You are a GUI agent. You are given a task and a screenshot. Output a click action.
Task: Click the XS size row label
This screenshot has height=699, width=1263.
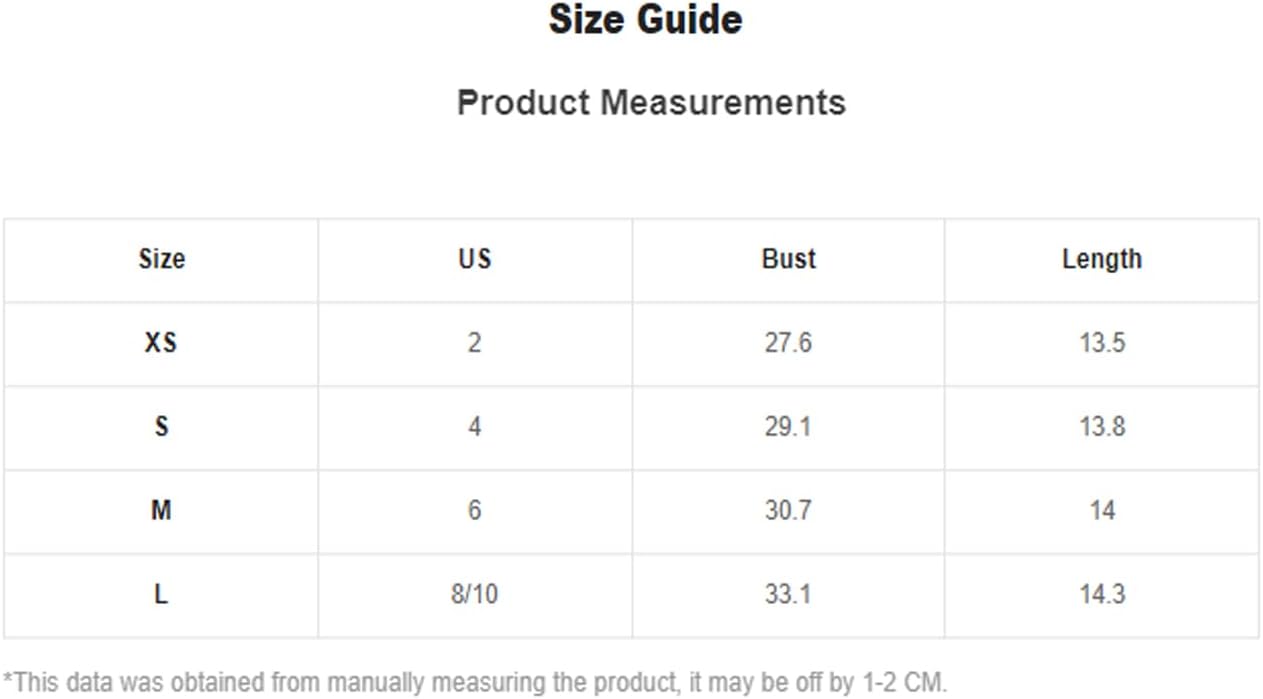point(161,343)
